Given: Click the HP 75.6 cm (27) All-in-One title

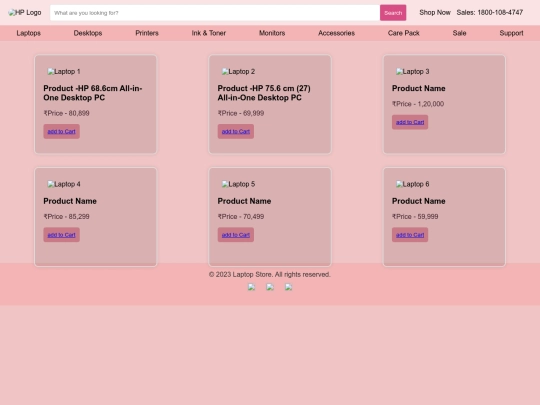Looking at the screenshot, I should pyautogui.click(x=264, y=93).
